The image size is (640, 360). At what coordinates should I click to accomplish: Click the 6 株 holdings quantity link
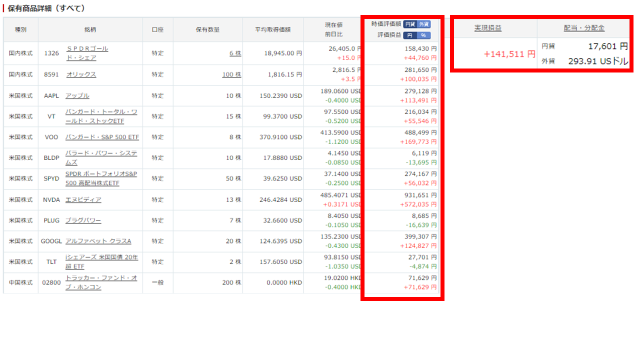click(235, 53)
